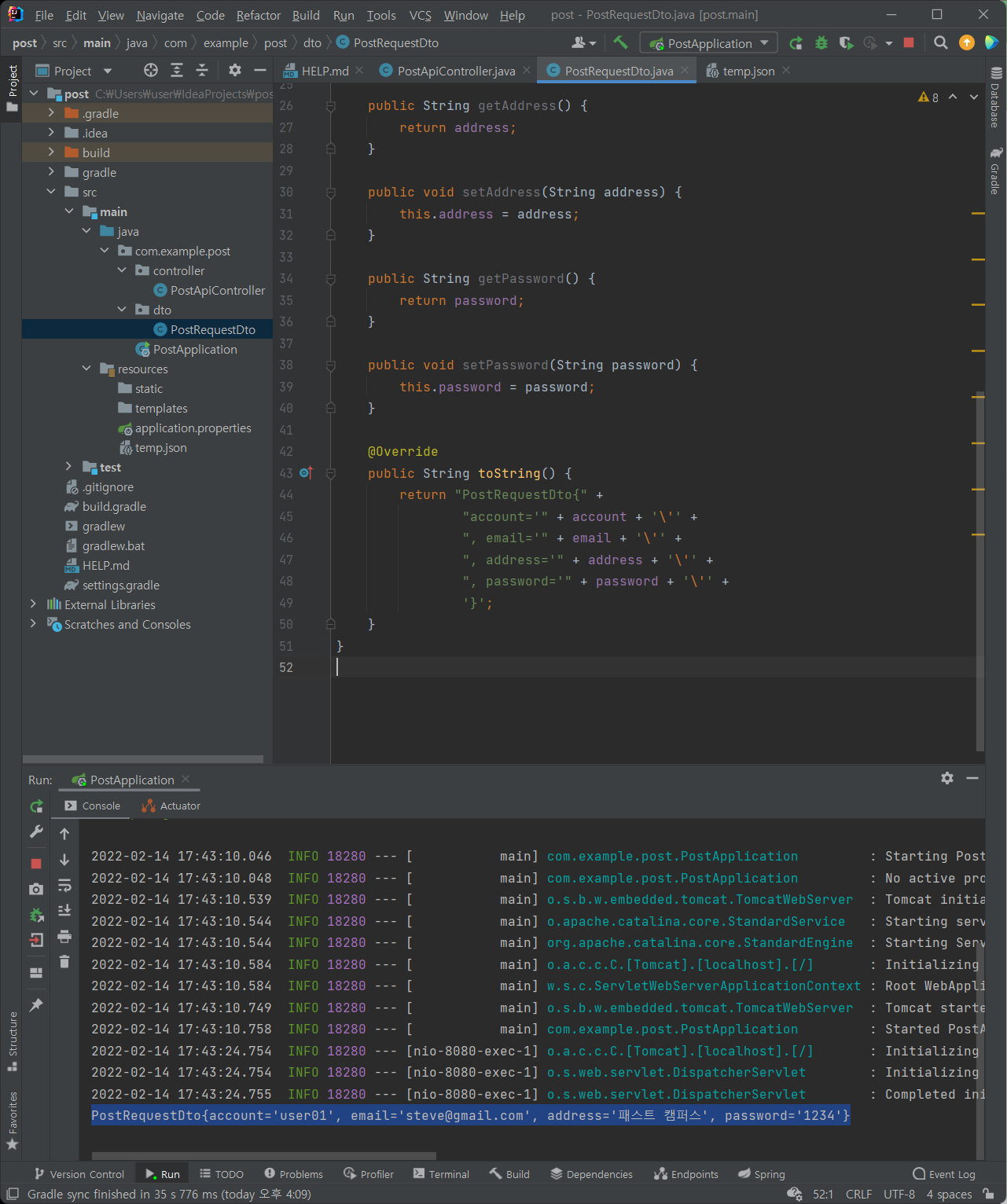
Task: Toggle tool window bars icon in status bar
Action: (13, 1194)
